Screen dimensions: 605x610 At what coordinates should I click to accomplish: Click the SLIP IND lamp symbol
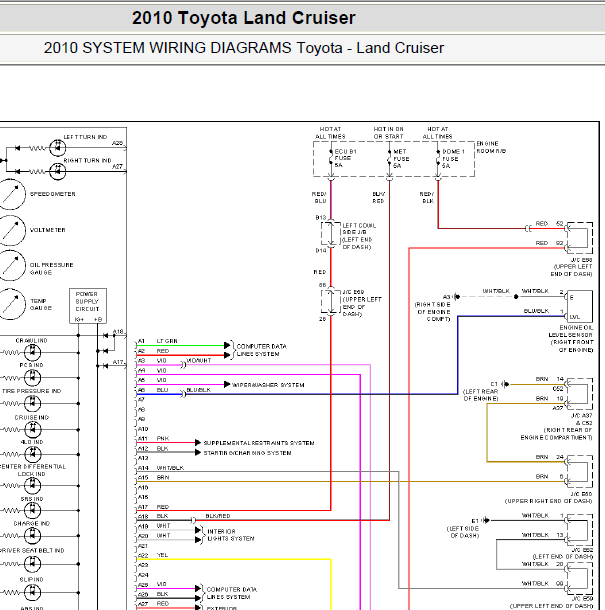[x=32, y=592]
